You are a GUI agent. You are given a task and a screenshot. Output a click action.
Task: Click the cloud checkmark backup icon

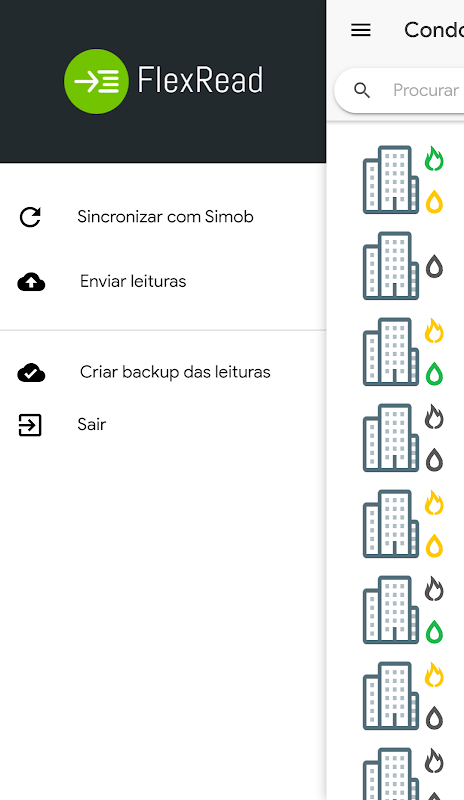pos(31,372)
